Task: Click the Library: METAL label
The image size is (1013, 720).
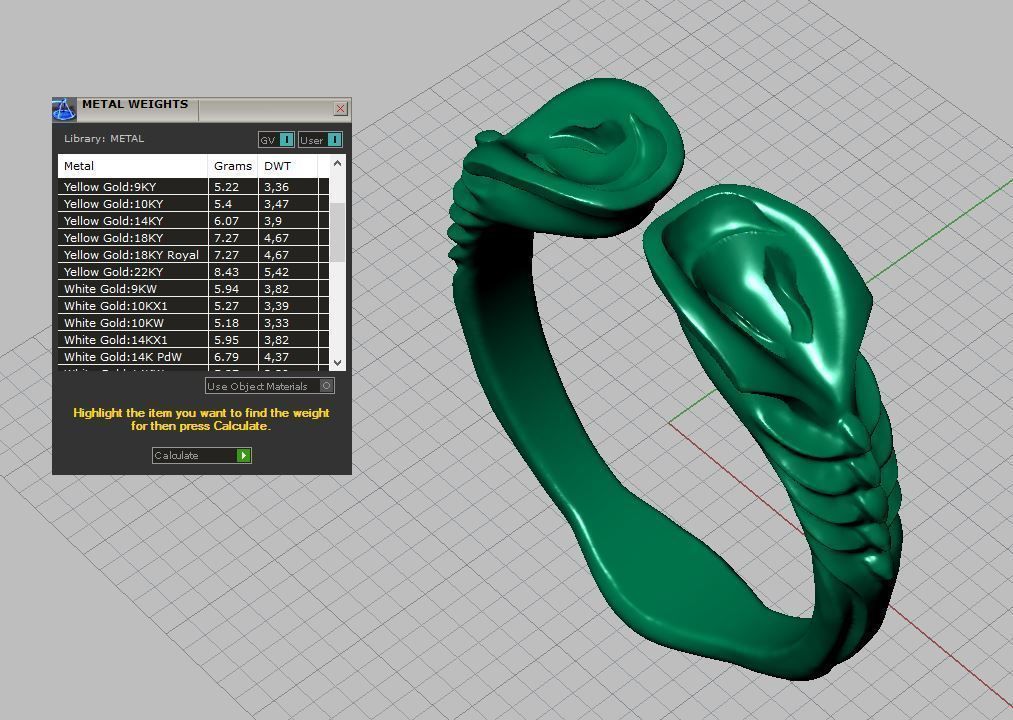Action: 104,138
